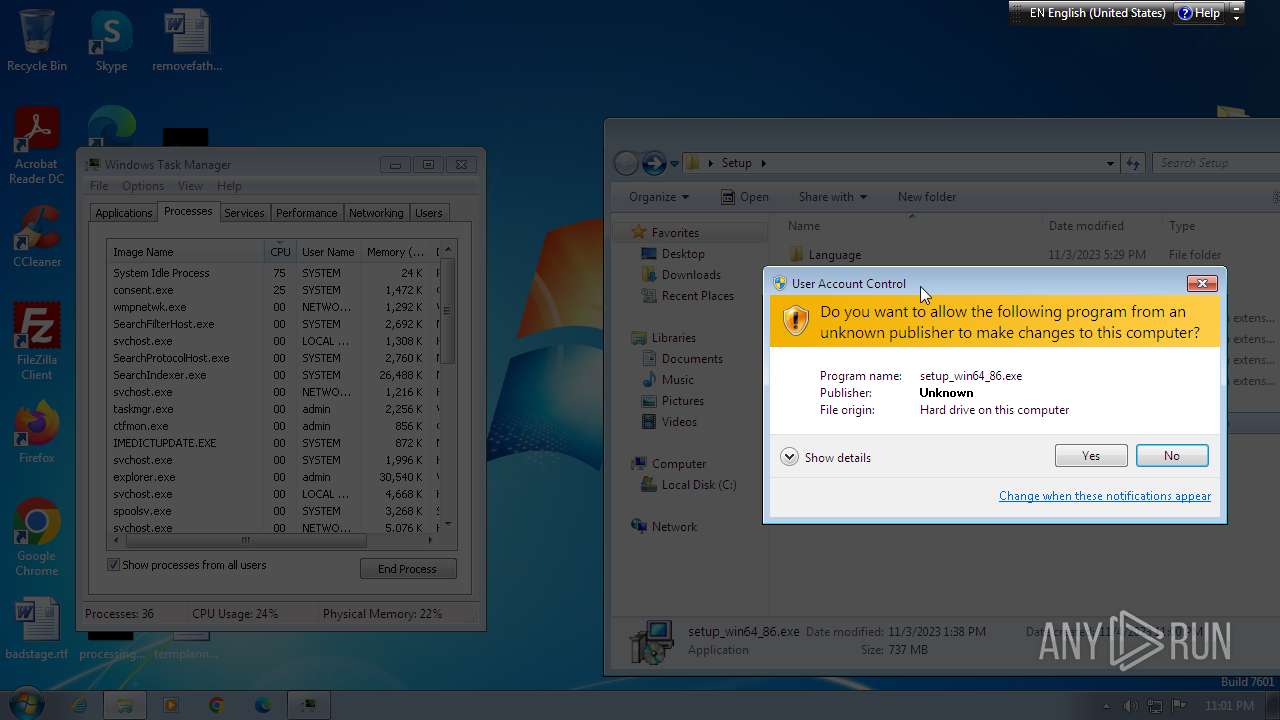Viewport: 1280px width, 720px height.
Task: Select Local Disk (C:) in sidebar
Action: [699, 485]
